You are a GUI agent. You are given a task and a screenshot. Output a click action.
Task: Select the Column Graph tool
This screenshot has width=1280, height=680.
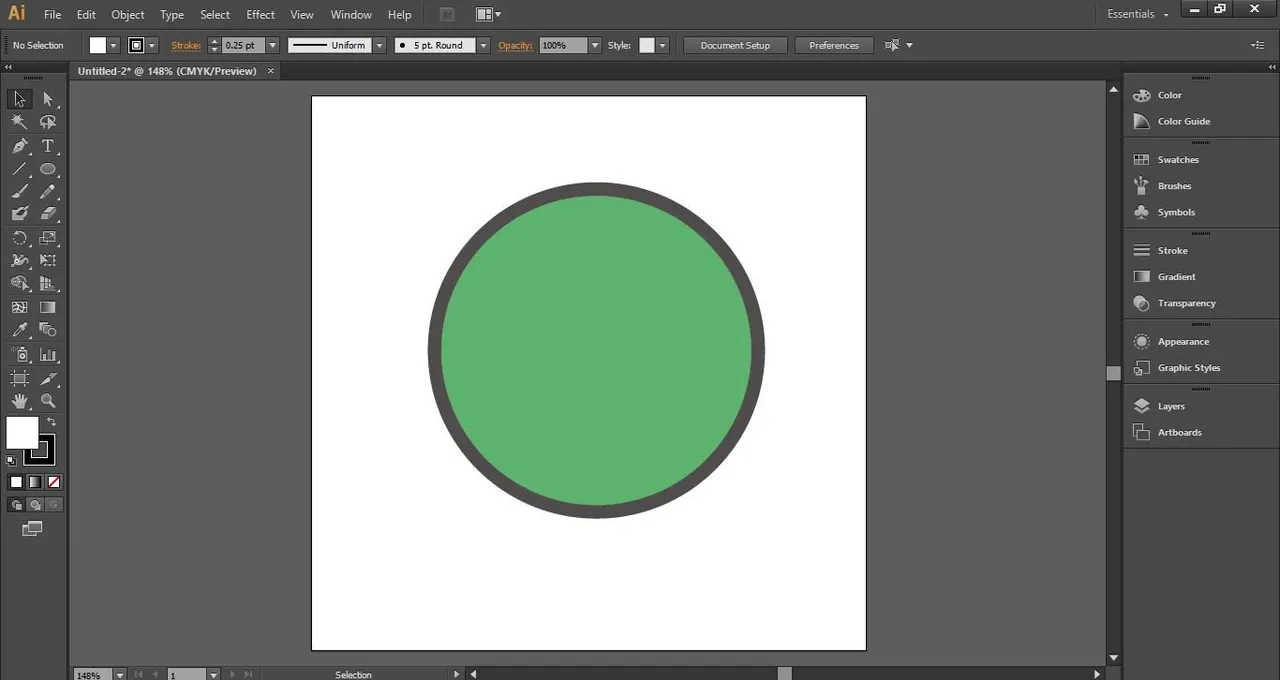pos(48,355)
